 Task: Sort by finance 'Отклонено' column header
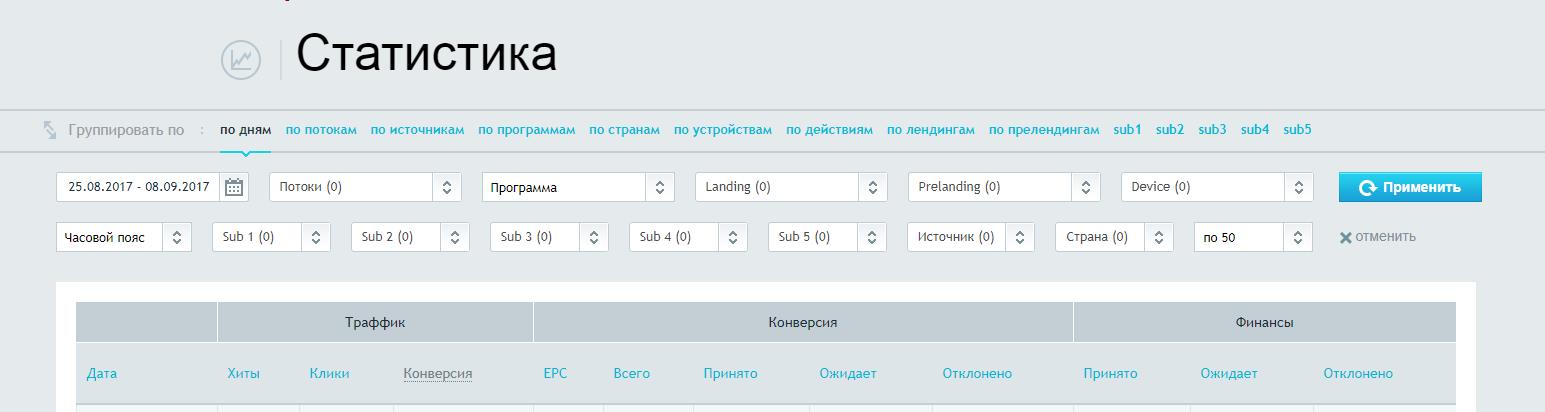click(x=1358, y=373)
